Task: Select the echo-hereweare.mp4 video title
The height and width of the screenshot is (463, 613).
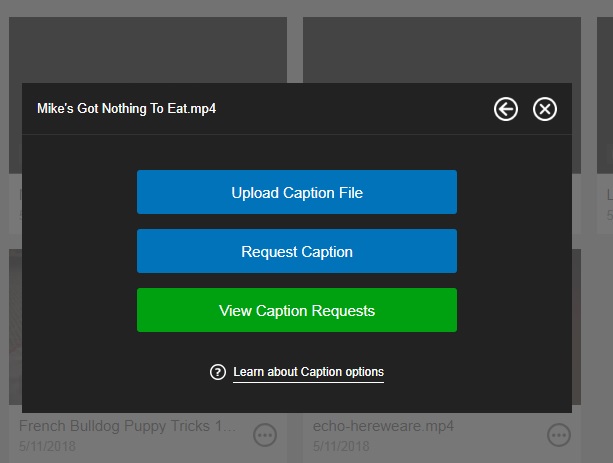Action: 384,425
